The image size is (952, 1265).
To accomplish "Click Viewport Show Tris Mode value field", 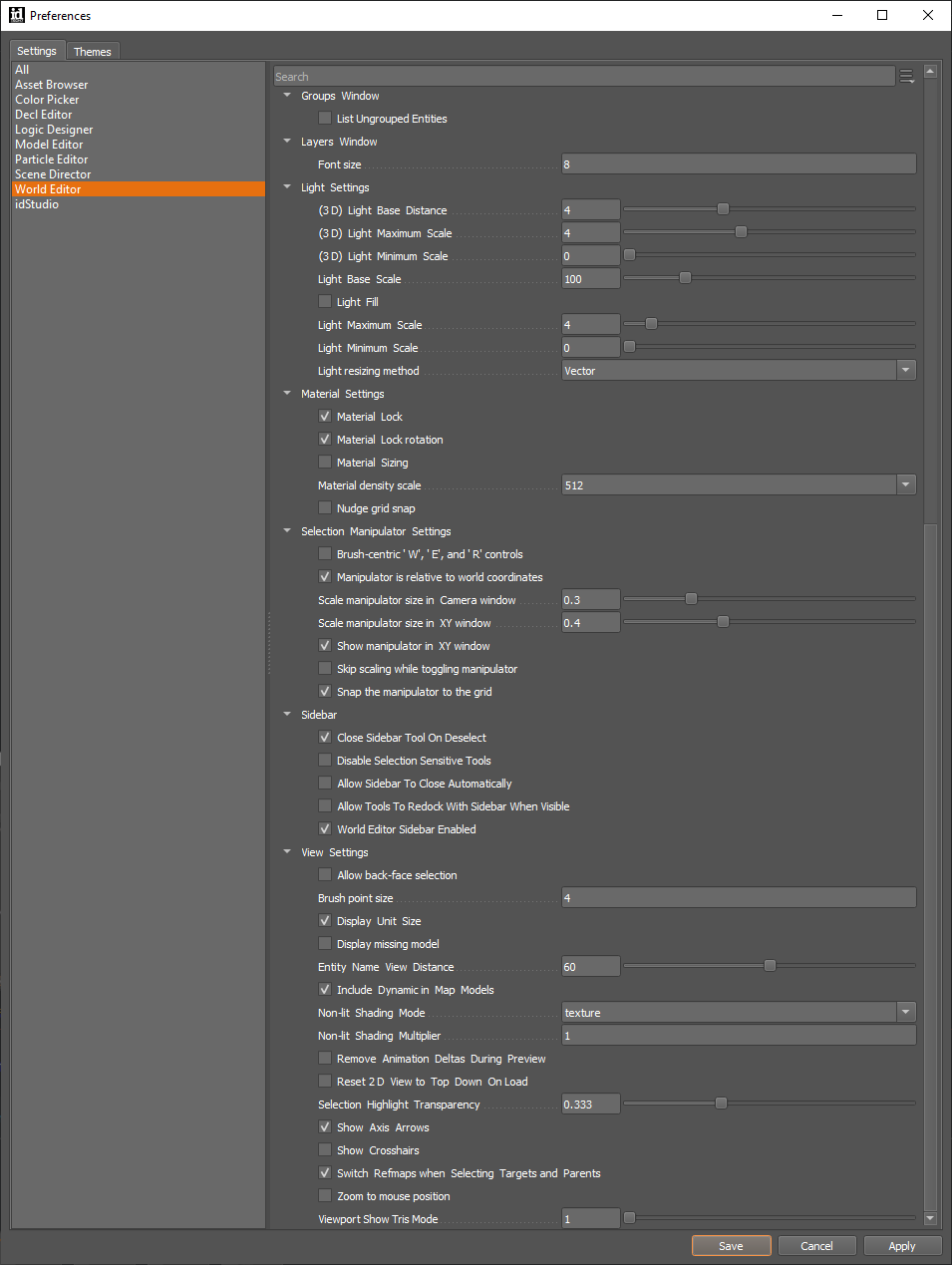I will [x=591, y=1218].
